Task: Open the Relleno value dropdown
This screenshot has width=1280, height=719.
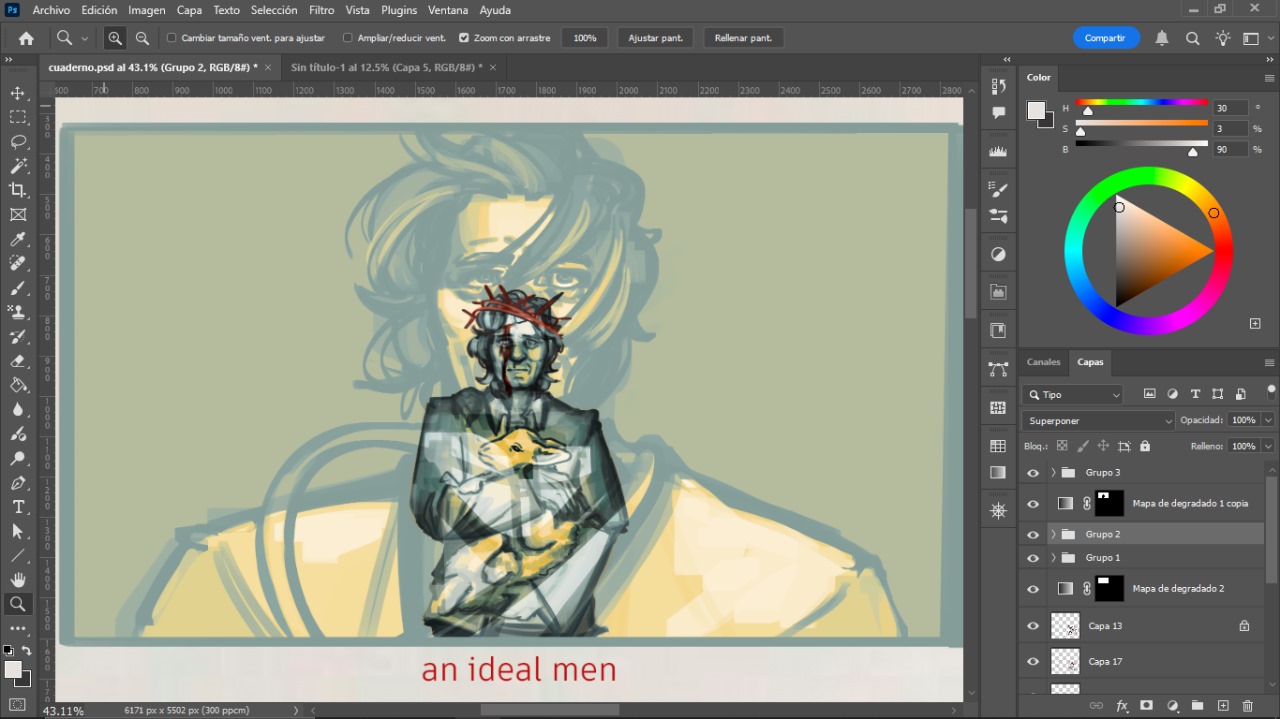Action: pos(1268,446)
